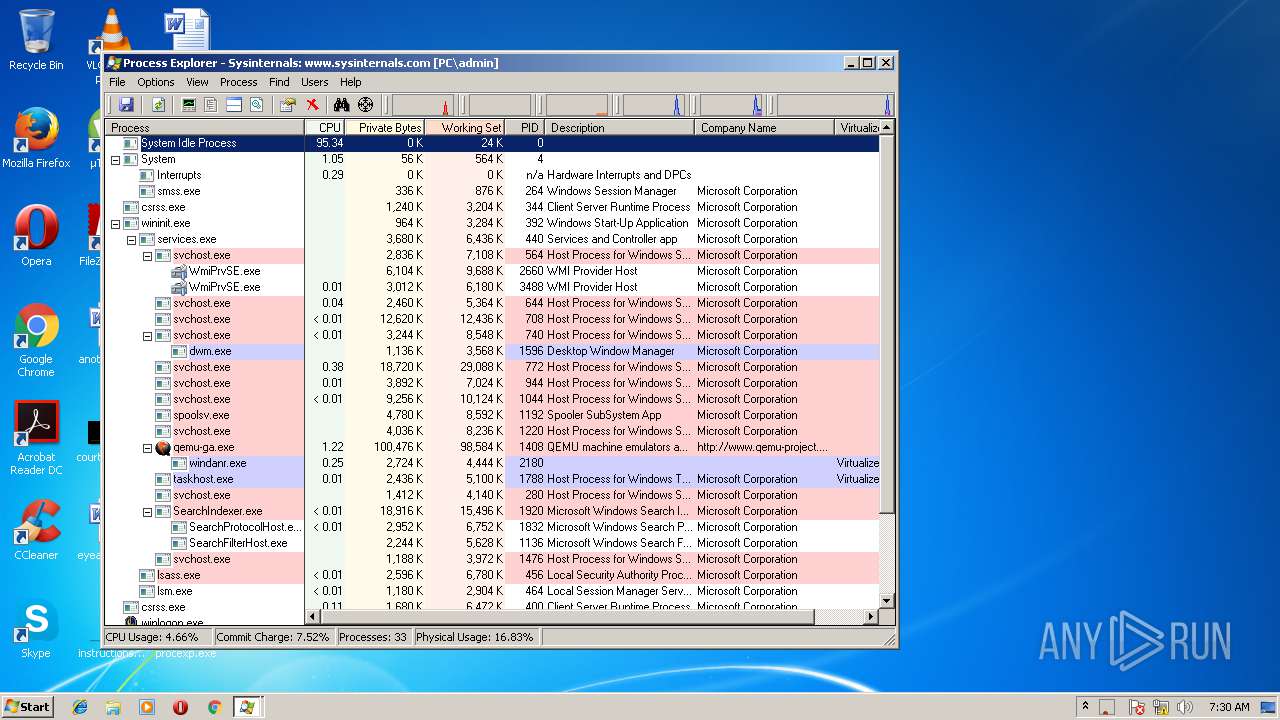This screenshot has height=720, width=1280.
Task: Click the volume speaker tray icon
Action: coord(1184,707)
